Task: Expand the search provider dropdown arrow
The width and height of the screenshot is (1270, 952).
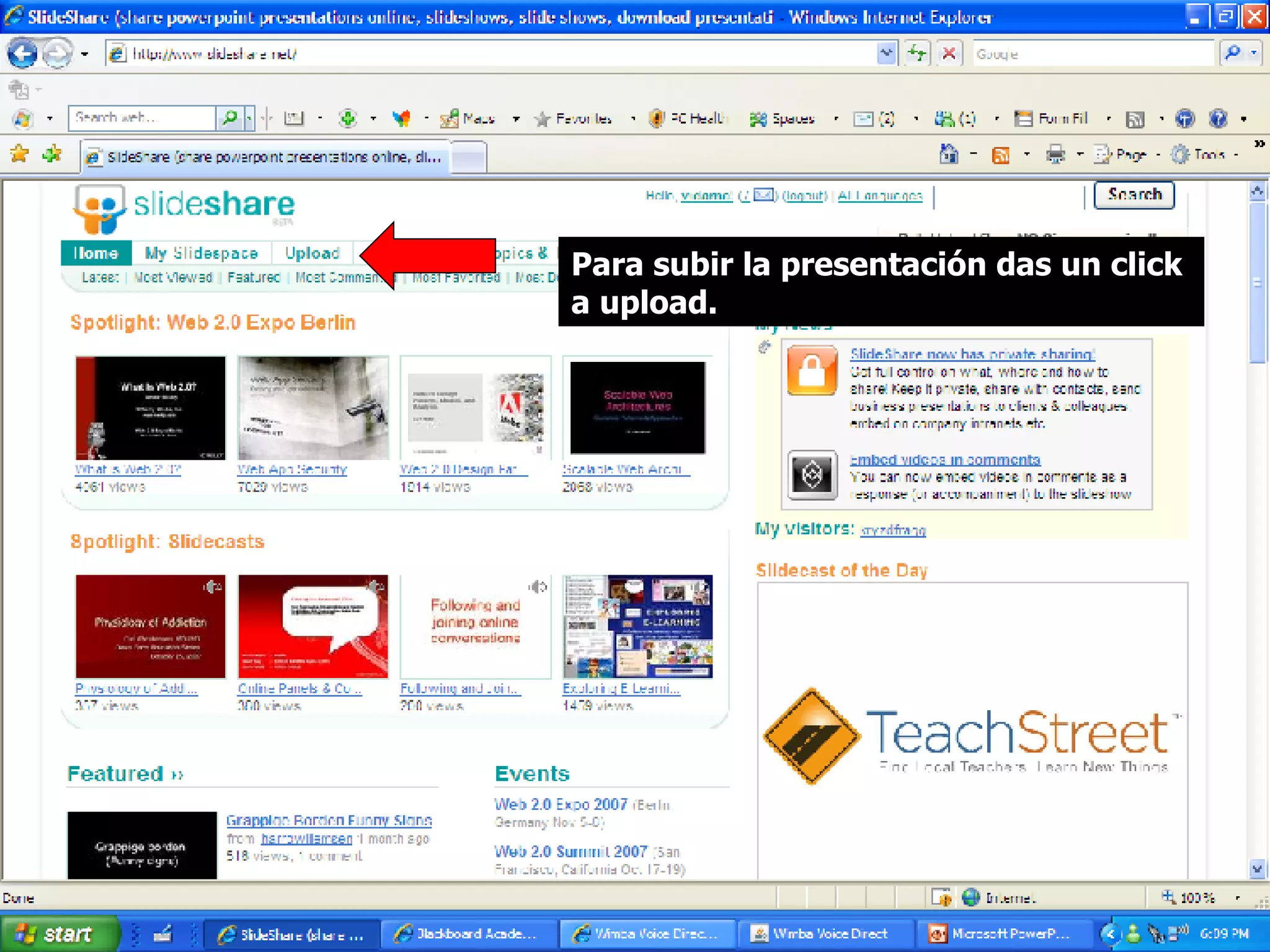Action: point(1254,53)
